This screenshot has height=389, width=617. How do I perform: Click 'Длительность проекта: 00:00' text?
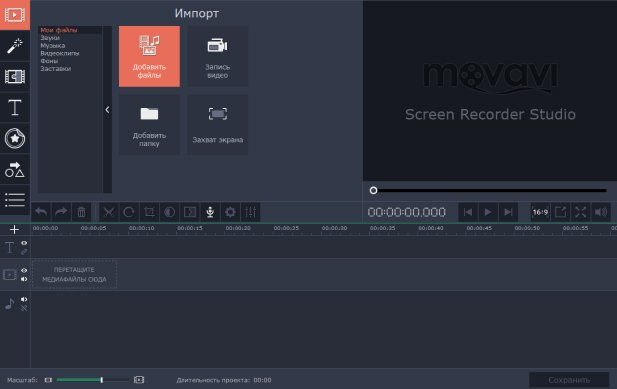tap(224, 380)
